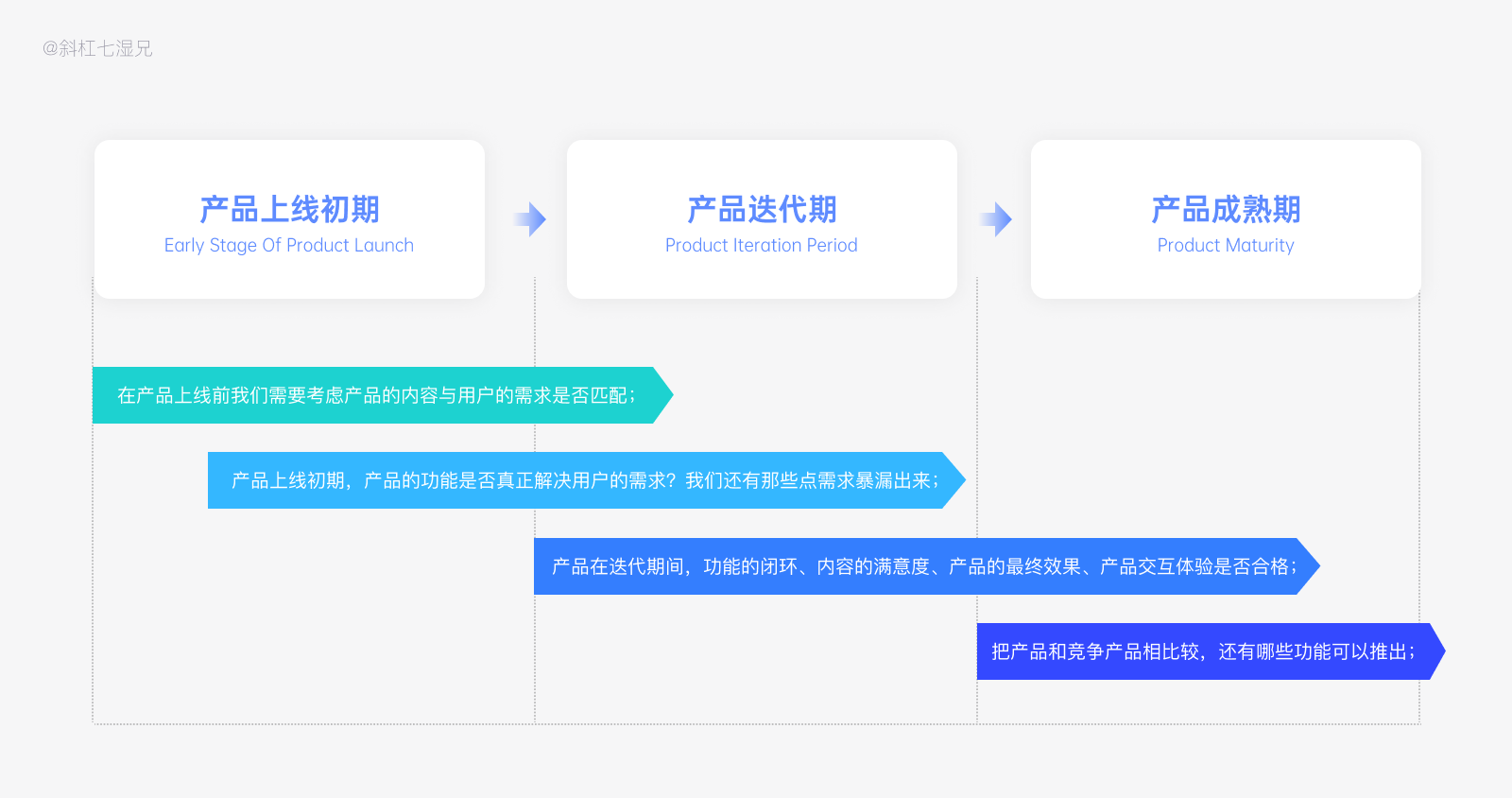Click the light blue banner about 产品上线初期
This screenshot has width=1512, height=798.
587,480
